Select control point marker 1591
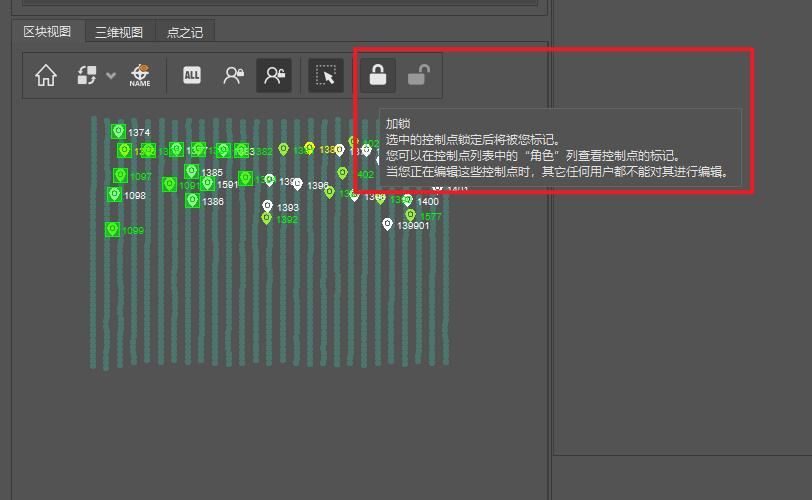The height and width of the screenshot is (500, 812). click(x=208, y=183)
